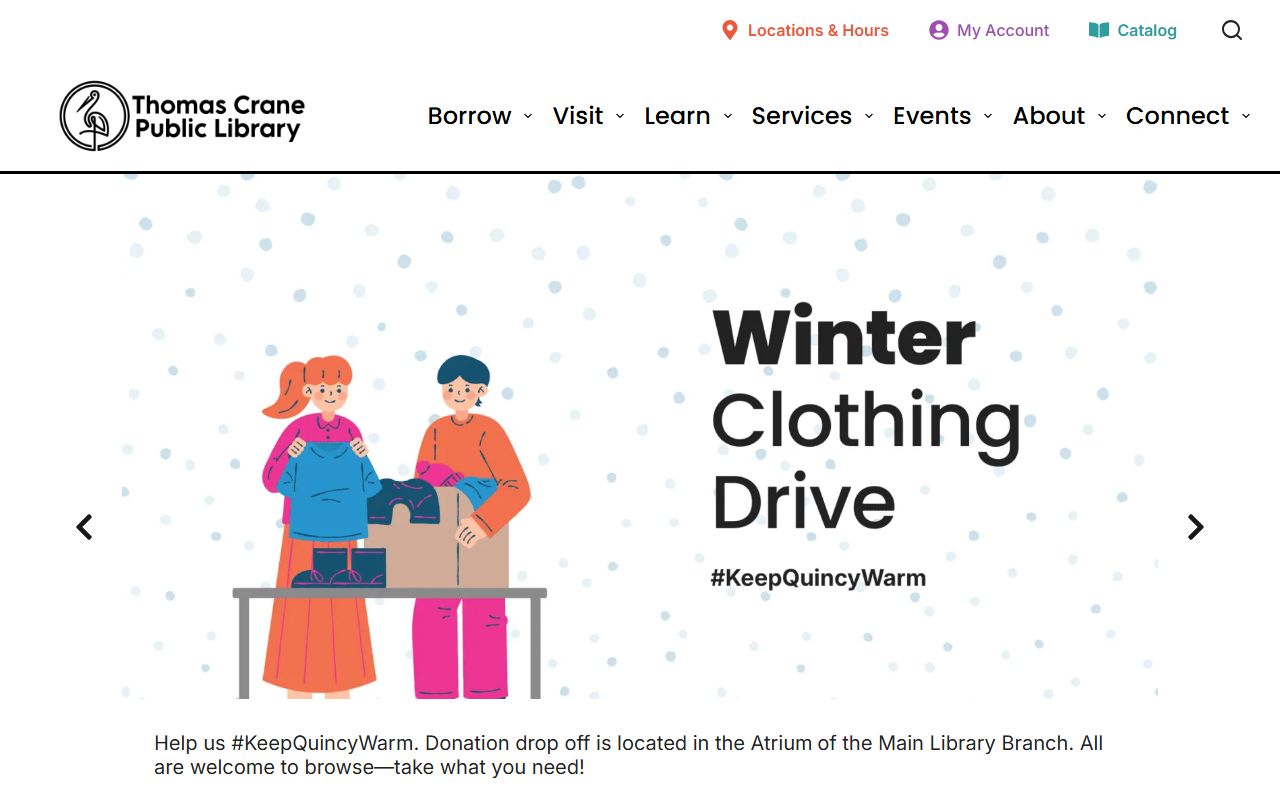Click the Thomas Crane Public Library title
The width and height of the screenshot is (1280, 800).
(218, 117)
